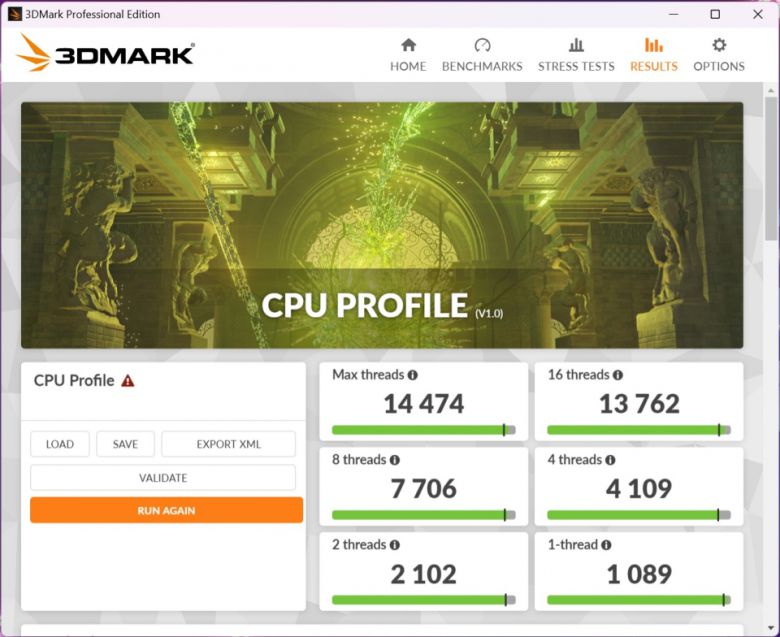This screenshot has width=780, height=637.
Task: Click Export XML button
Action: click(x=228, y=444)
